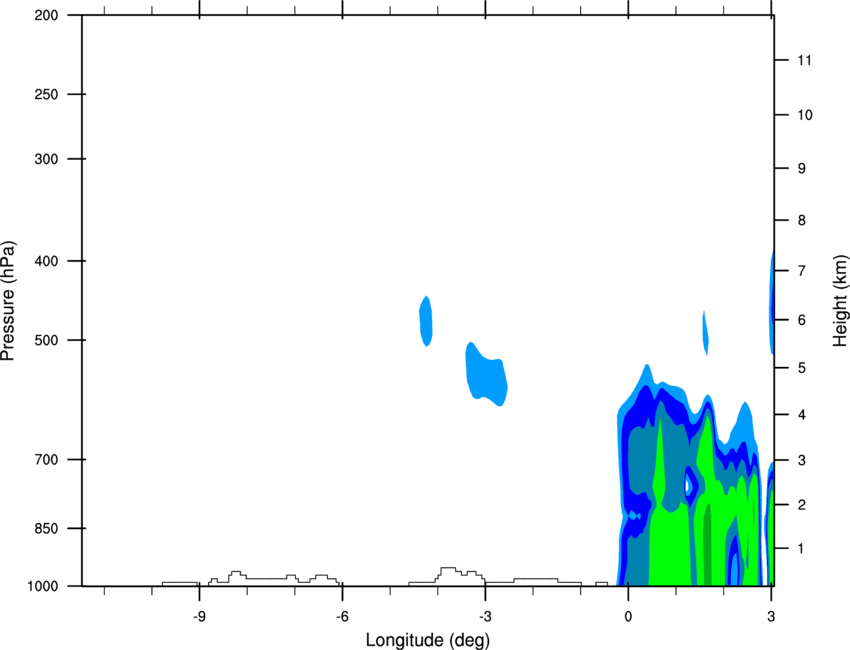Click the 'Pressure (hPa)' axis title
This screenshot has width=850, height=650.
(8, 301)
